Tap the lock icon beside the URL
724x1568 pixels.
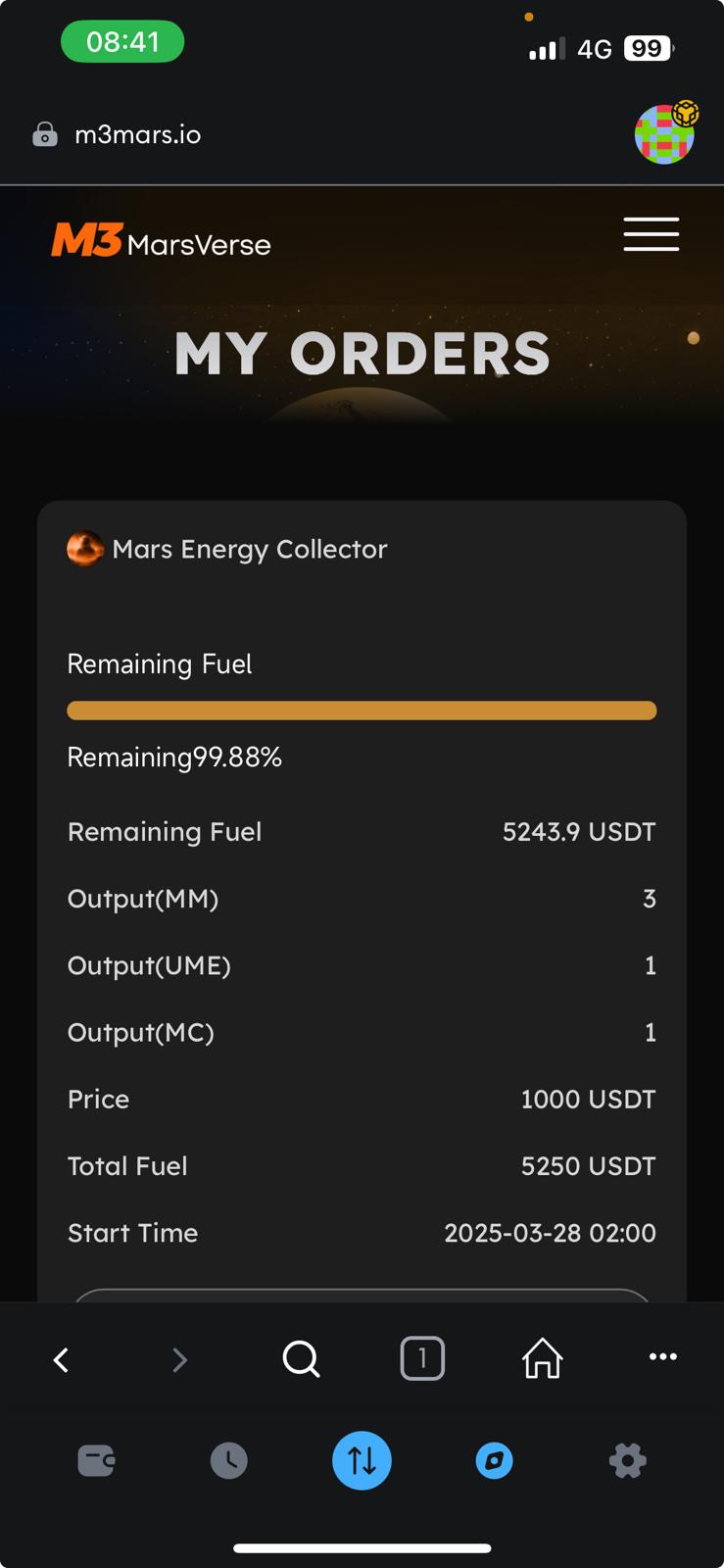click(x=45, y=134)
